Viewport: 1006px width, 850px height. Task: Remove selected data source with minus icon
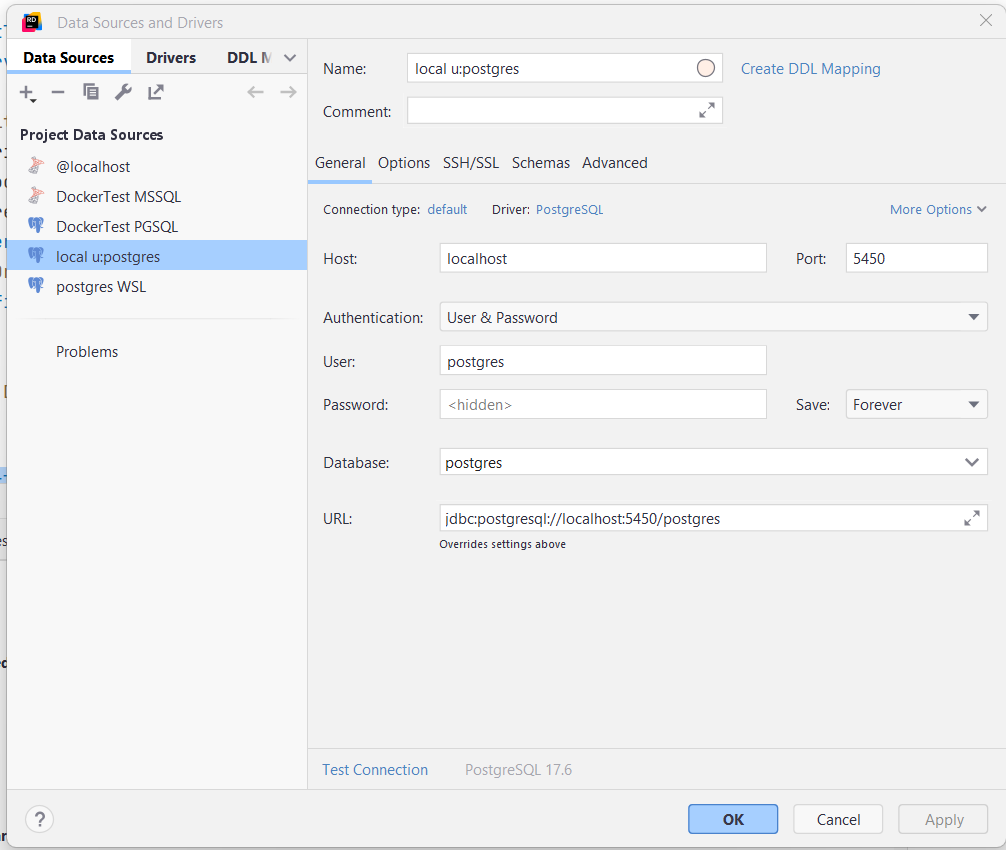(58, 92)
